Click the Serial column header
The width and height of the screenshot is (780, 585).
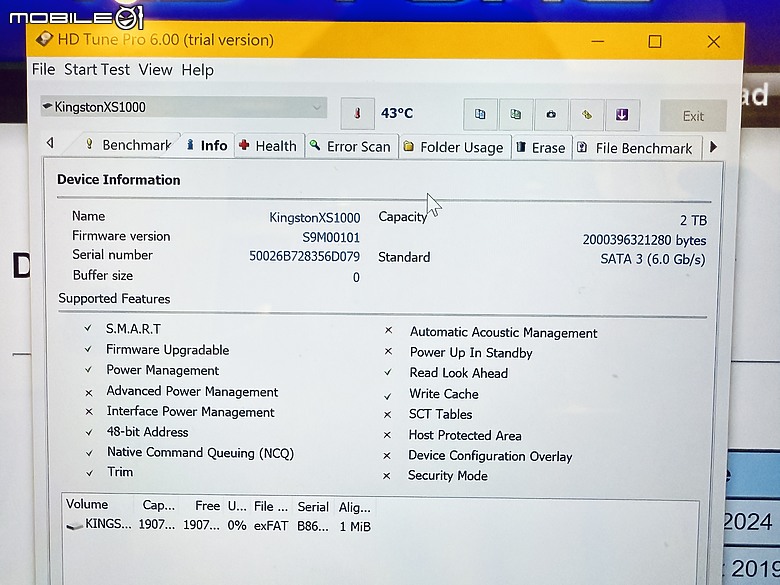[313, 507]
